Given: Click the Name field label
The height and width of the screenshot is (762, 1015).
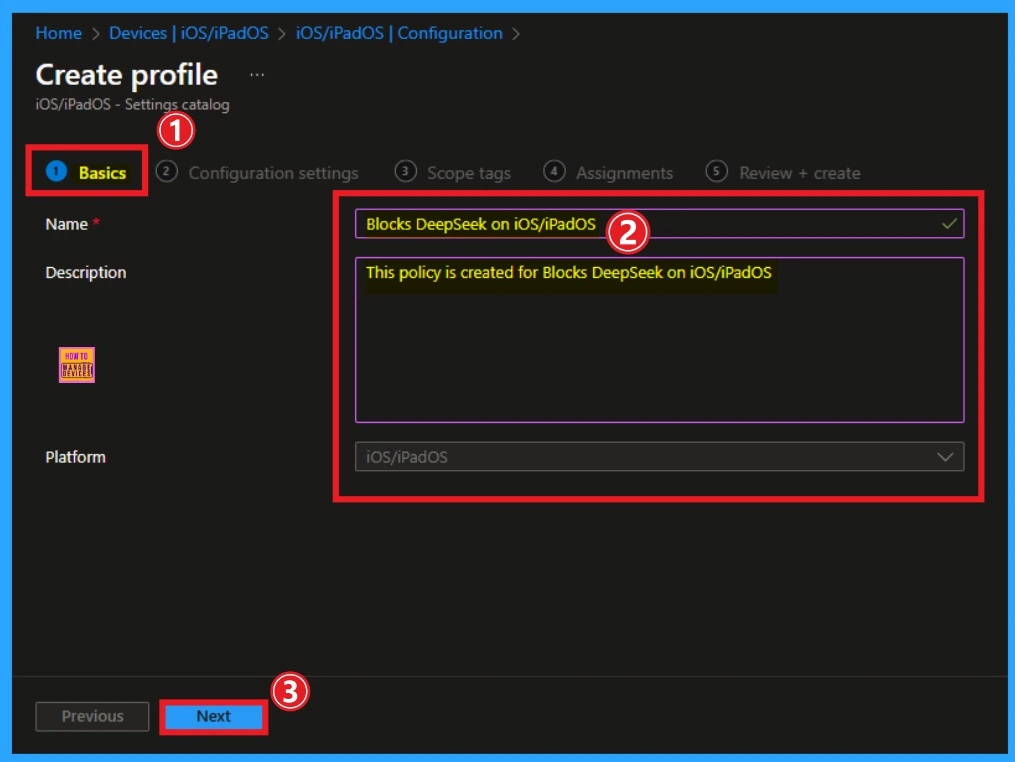Looking at the screenshot, I should (x=67, y=224).
